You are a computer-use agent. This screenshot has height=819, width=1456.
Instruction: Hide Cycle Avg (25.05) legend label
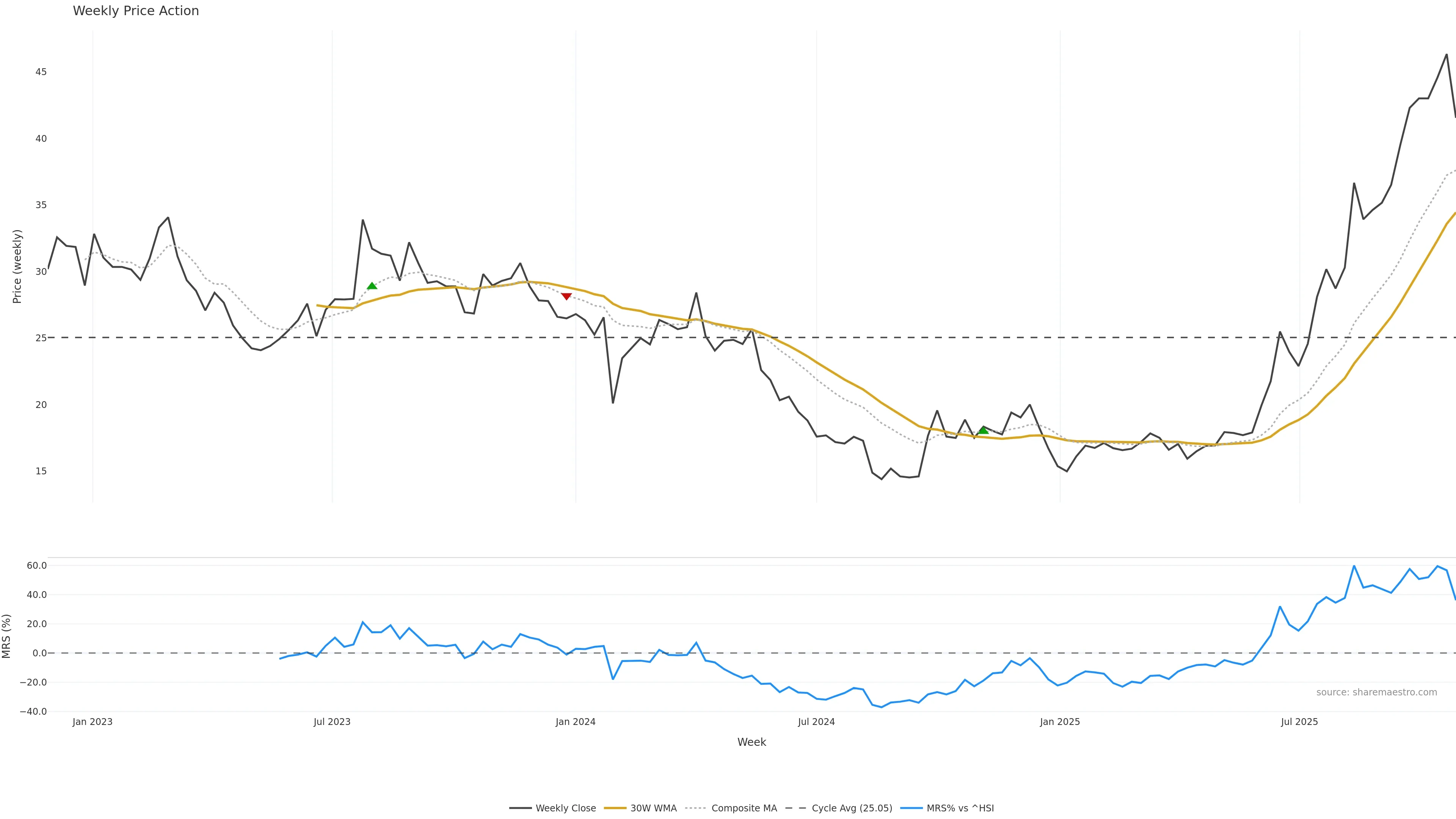(x=852, y=808)
